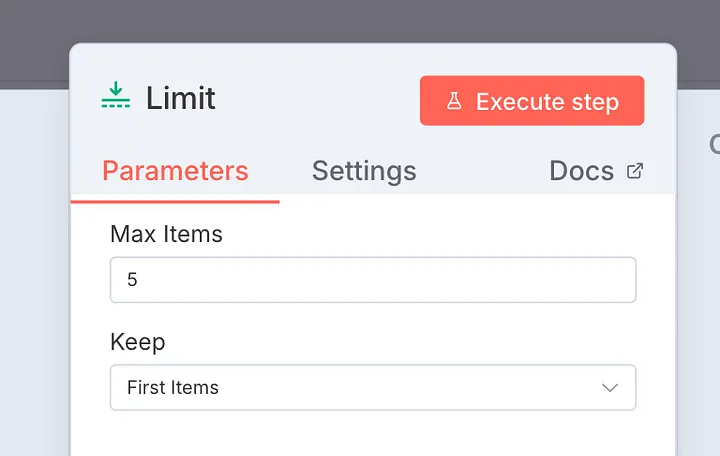Viewport: 720px width, 456px height.
Task: Click the flask icon in Execute step
Action: point(454,101)
